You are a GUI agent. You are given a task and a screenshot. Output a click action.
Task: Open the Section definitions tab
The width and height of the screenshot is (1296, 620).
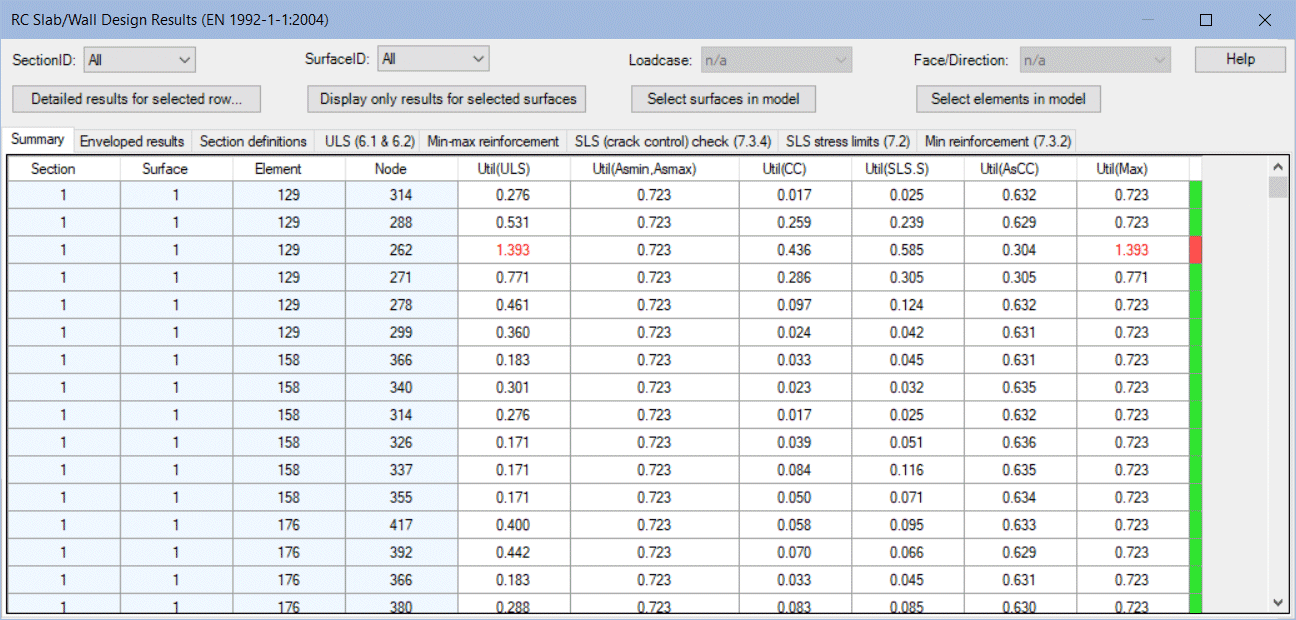coord(253,141)
